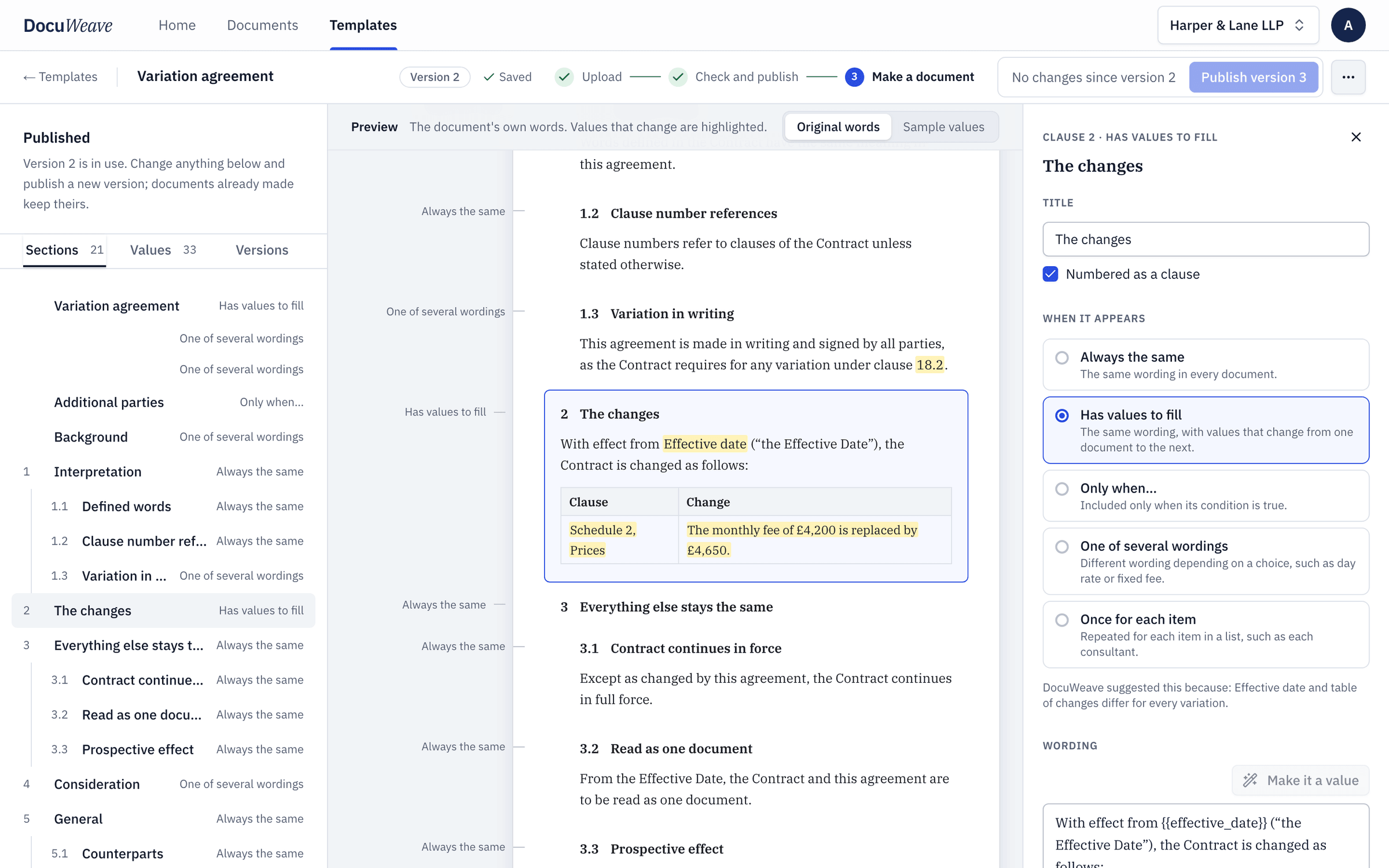Image resolution: width=1389 pixels, height=868 pixels.
Task: Click the wording text editor box
Action: [1206, 836]
